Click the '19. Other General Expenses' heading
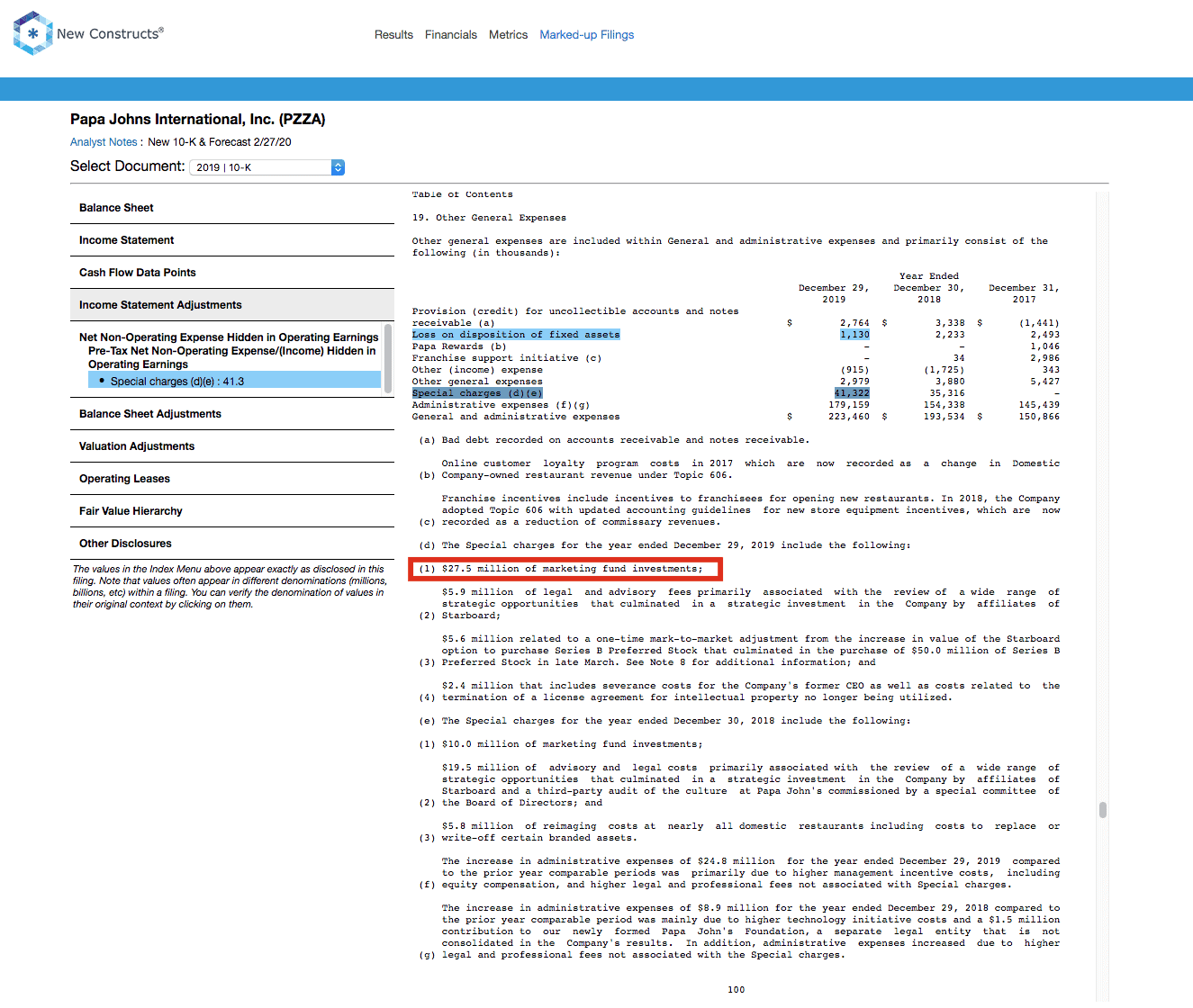 (x=489, y=218)
